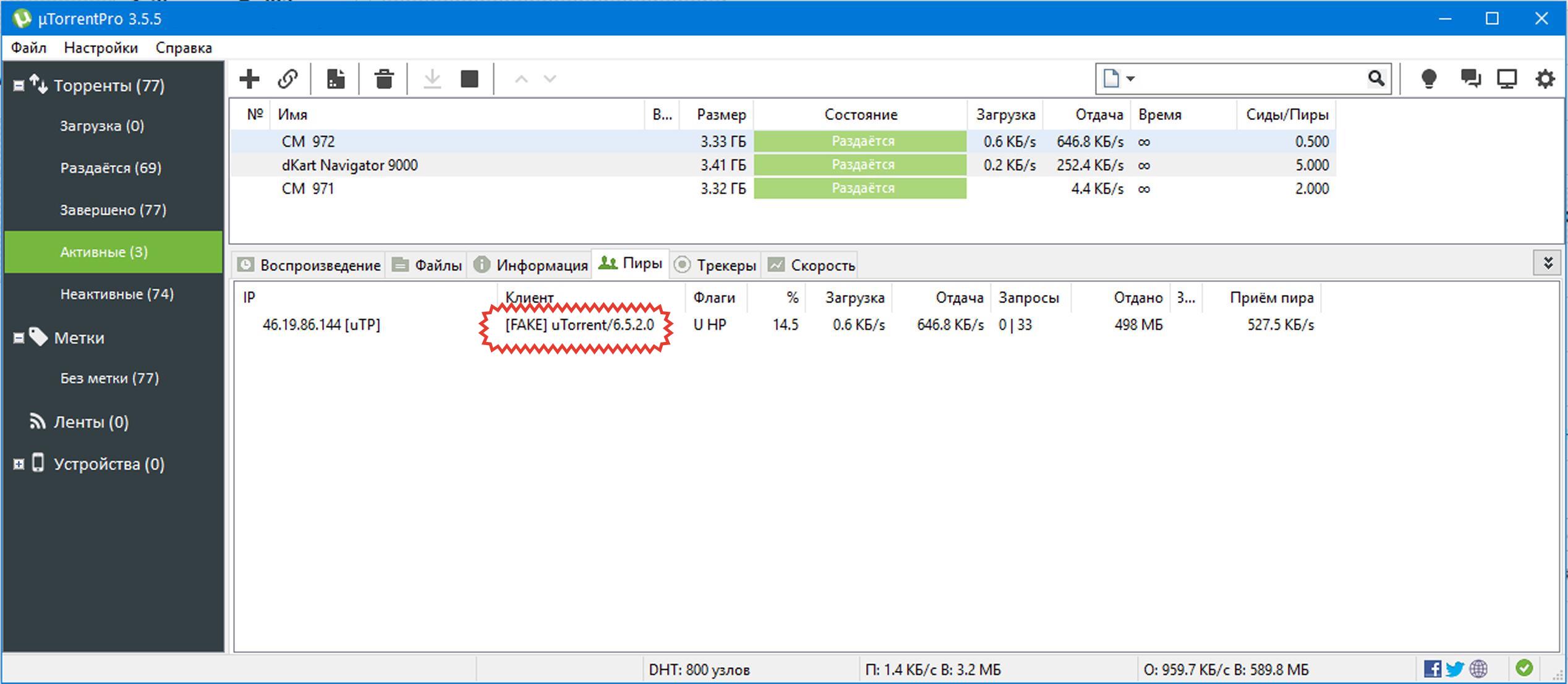Click the Раздаётся progress bar of dKart Navigator
Screen dimensions: 1568x684
[860, 165]
